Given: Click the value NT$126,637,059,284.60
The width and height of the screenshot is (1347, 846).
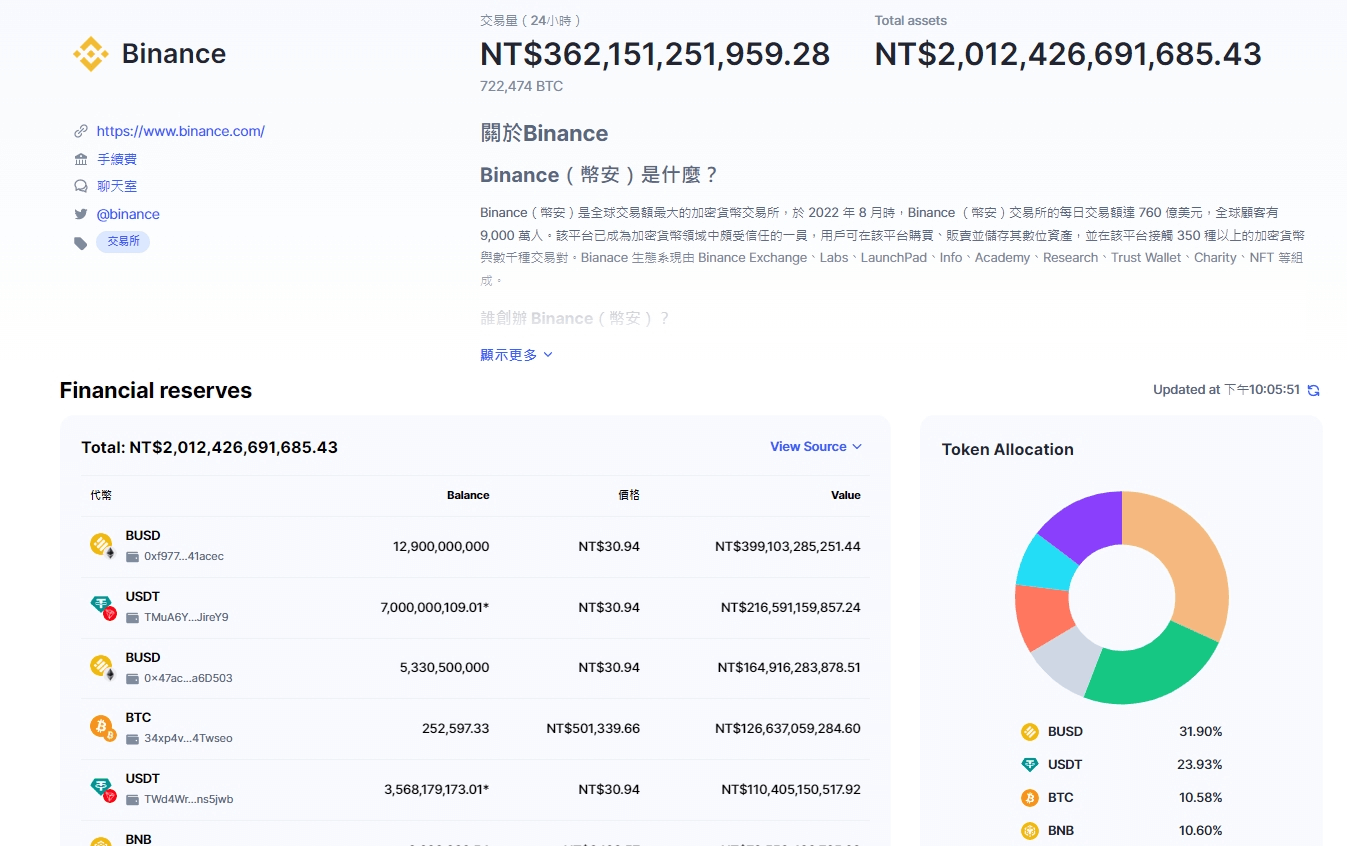Looking at the screenshot, I should [x=788, y=728].
